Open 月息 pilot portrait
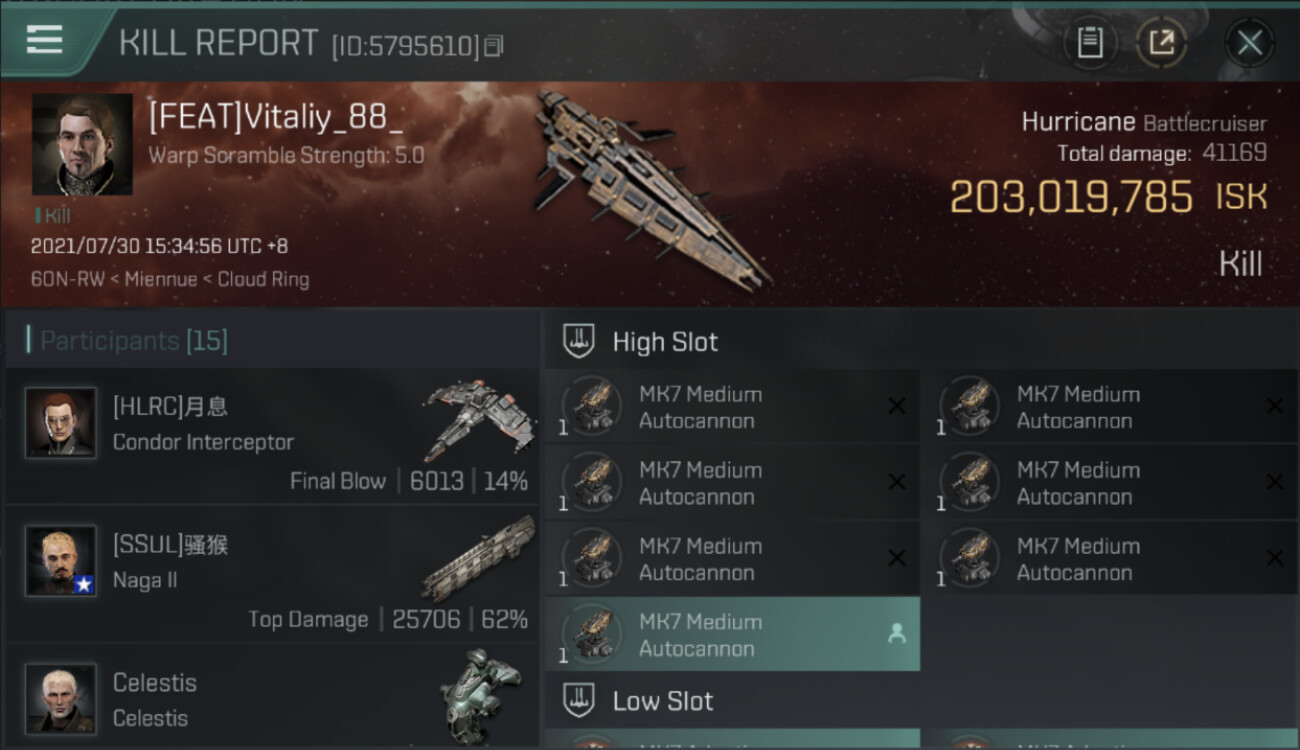The image size is (1300, 750). [x=61, y=422]
